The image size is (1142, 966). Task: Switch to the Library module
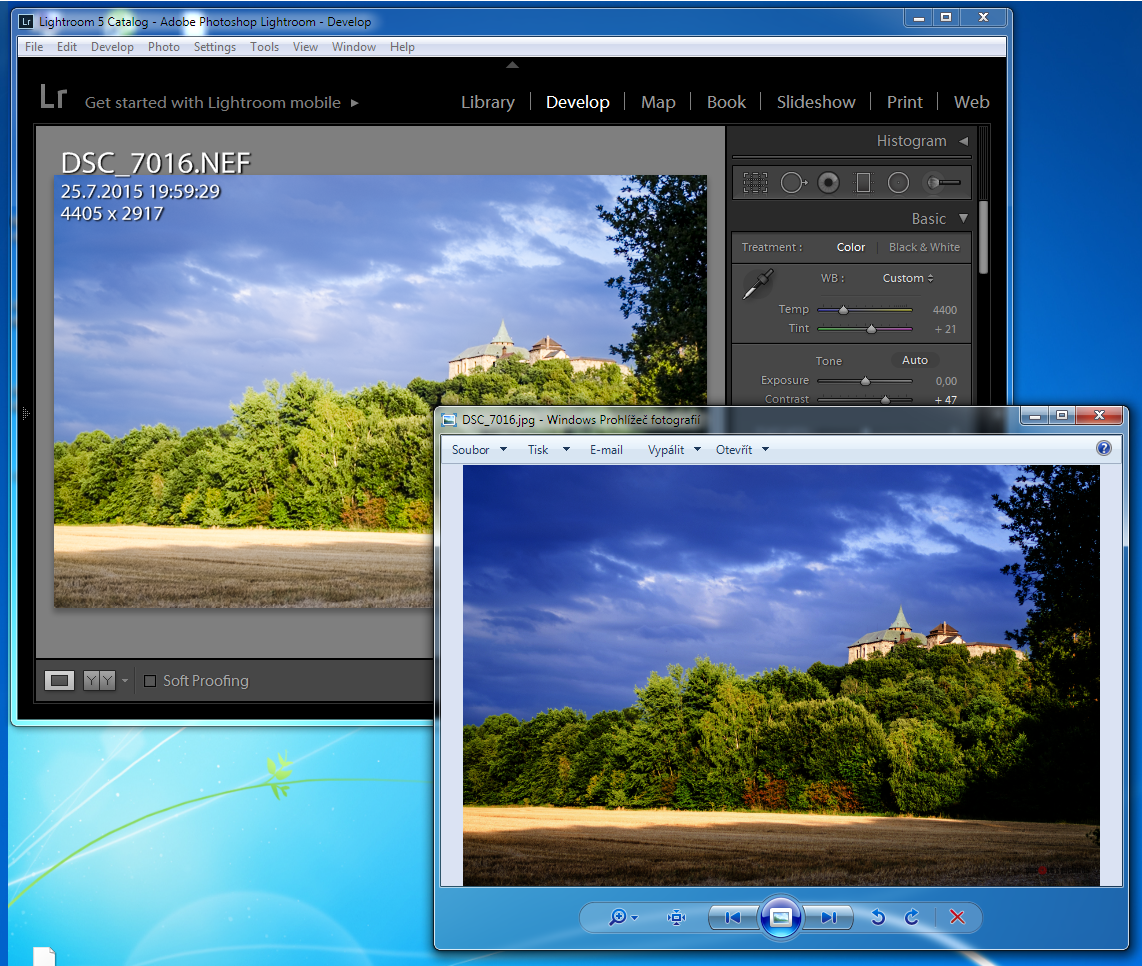click(x=487, y=102)
